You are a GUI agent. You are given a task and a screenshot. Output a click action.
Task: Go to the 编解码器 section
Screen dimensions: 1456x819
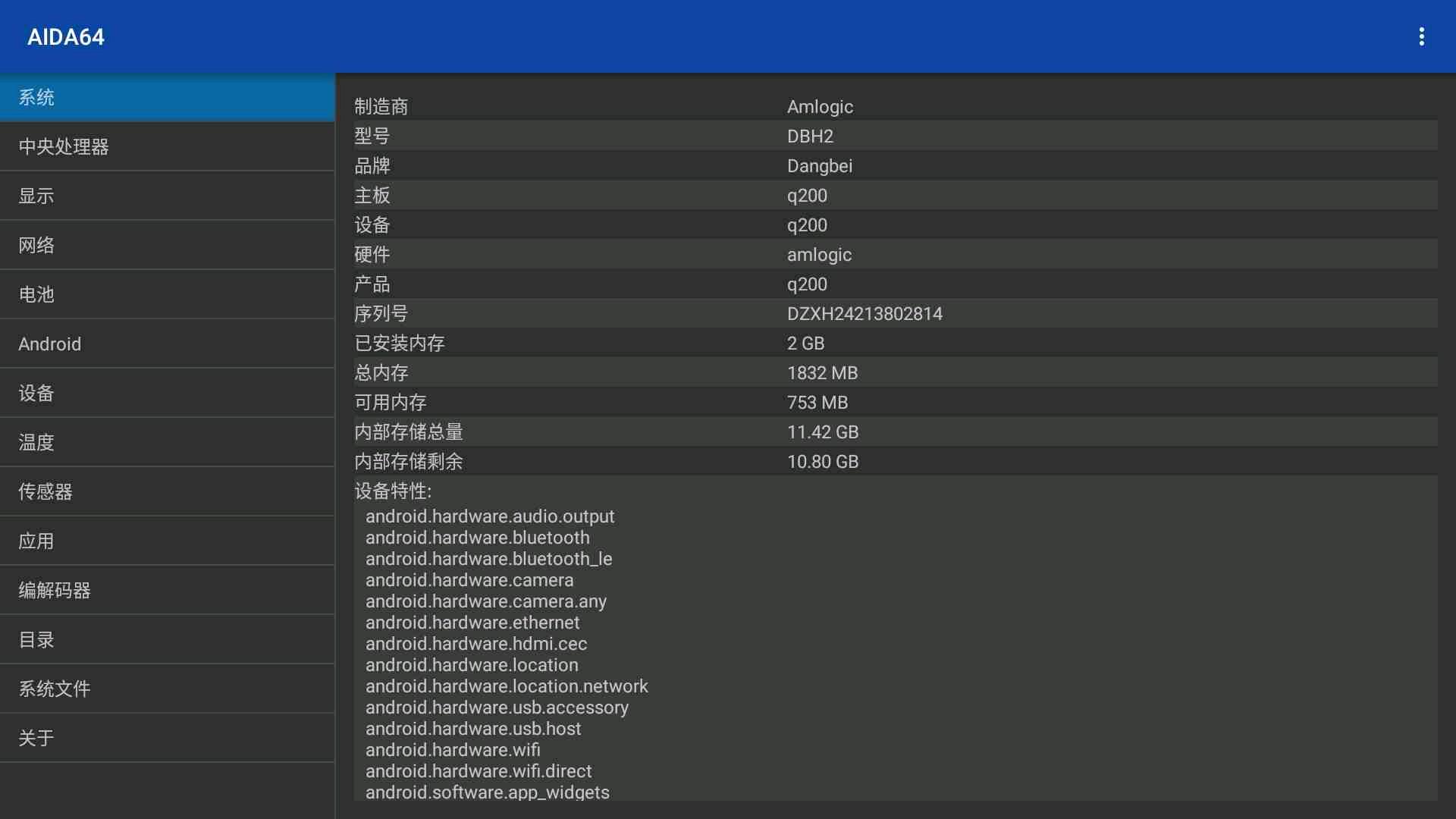point(167,590)
